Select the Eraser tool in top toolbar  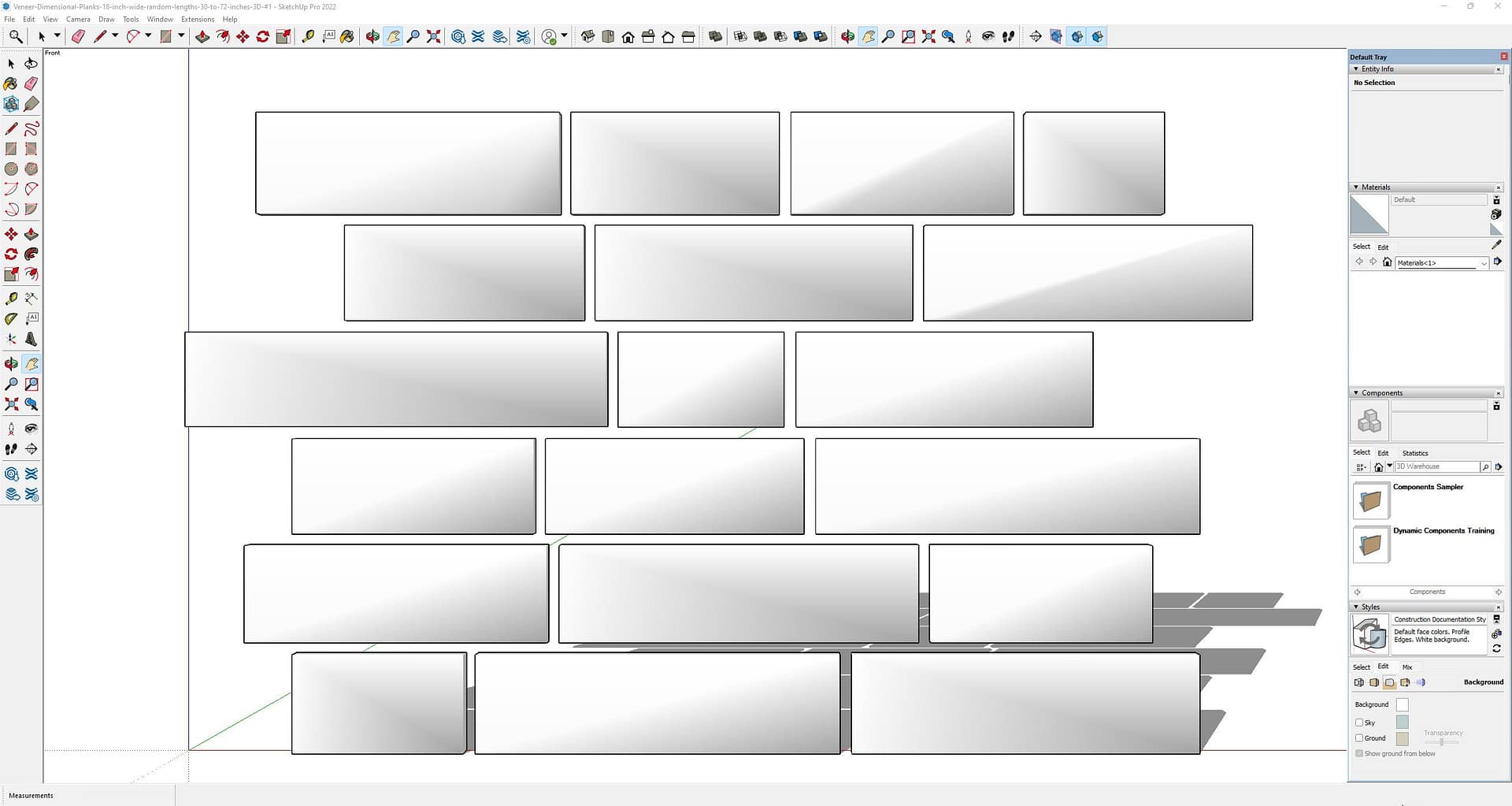click(x=78, y=36)
